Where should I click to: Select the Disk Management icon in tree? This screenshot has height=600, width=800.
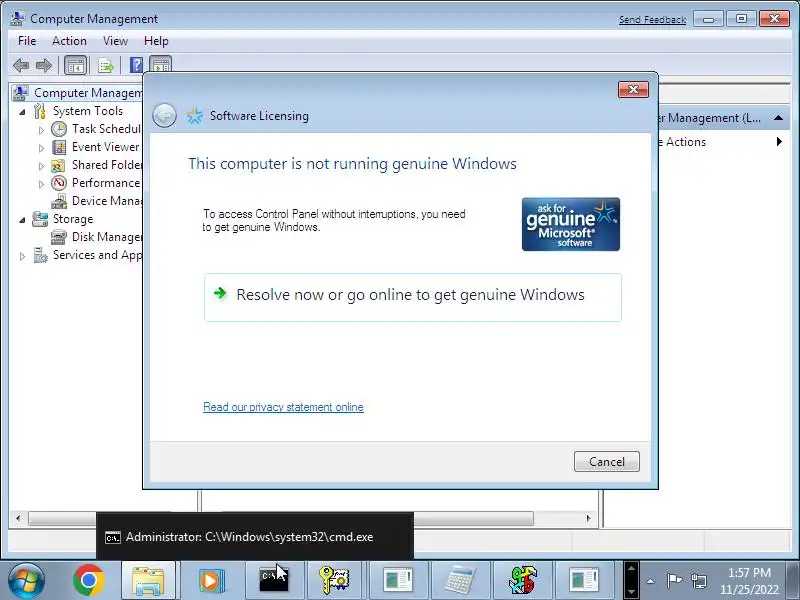pos(59,237)
